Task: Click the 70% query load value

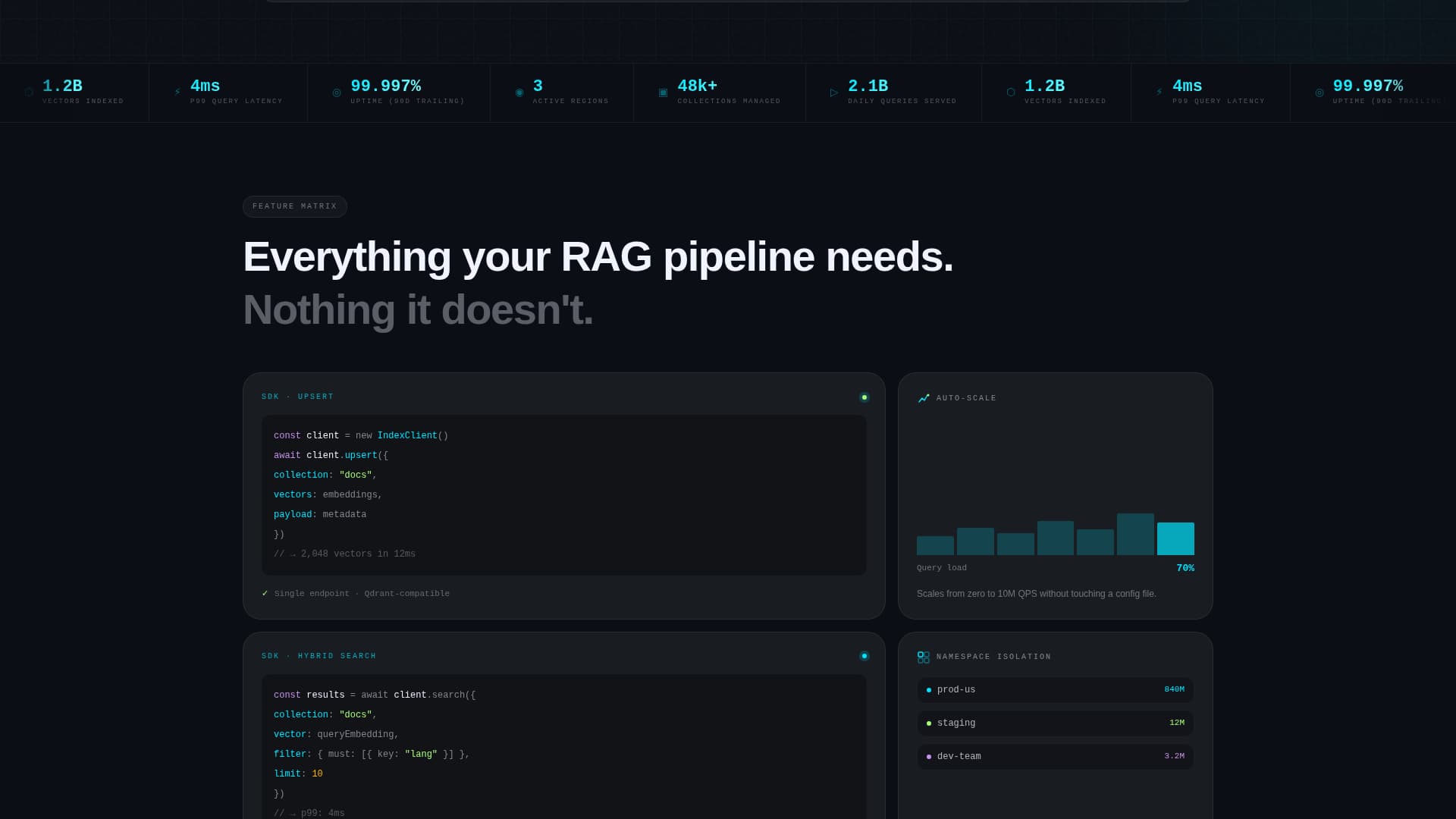Action: click(1185, 568)
